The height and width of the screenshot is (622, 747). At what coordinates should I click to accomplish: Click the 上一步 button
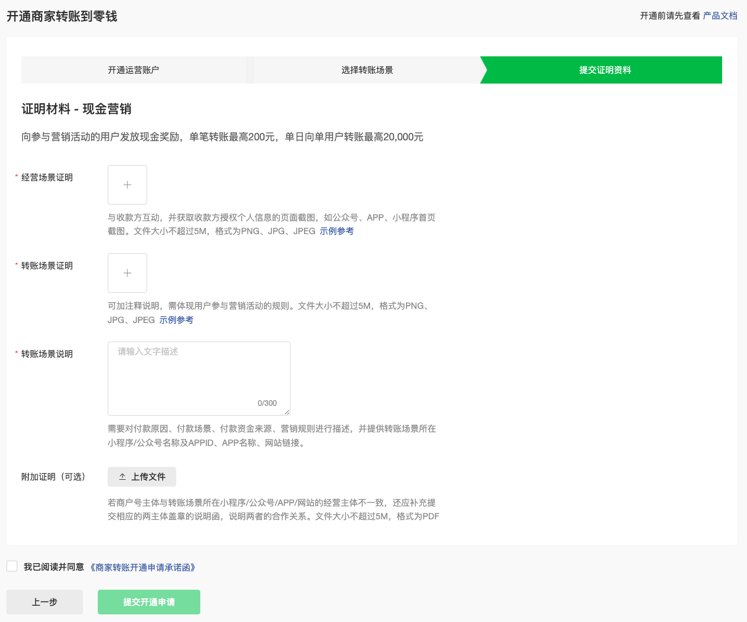point(45,602)
